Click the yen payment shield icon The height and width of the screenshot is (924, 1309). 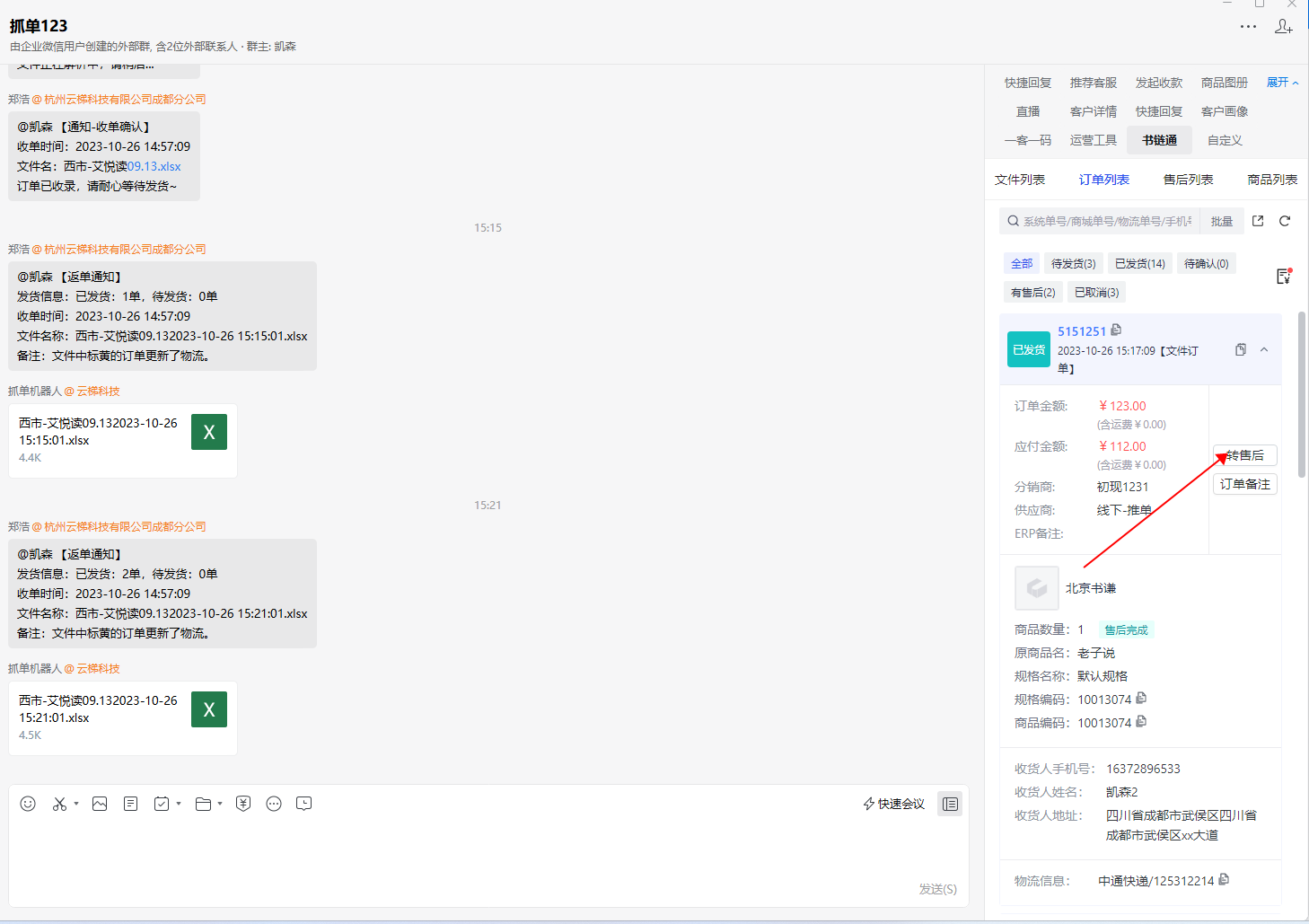(243, 804)
